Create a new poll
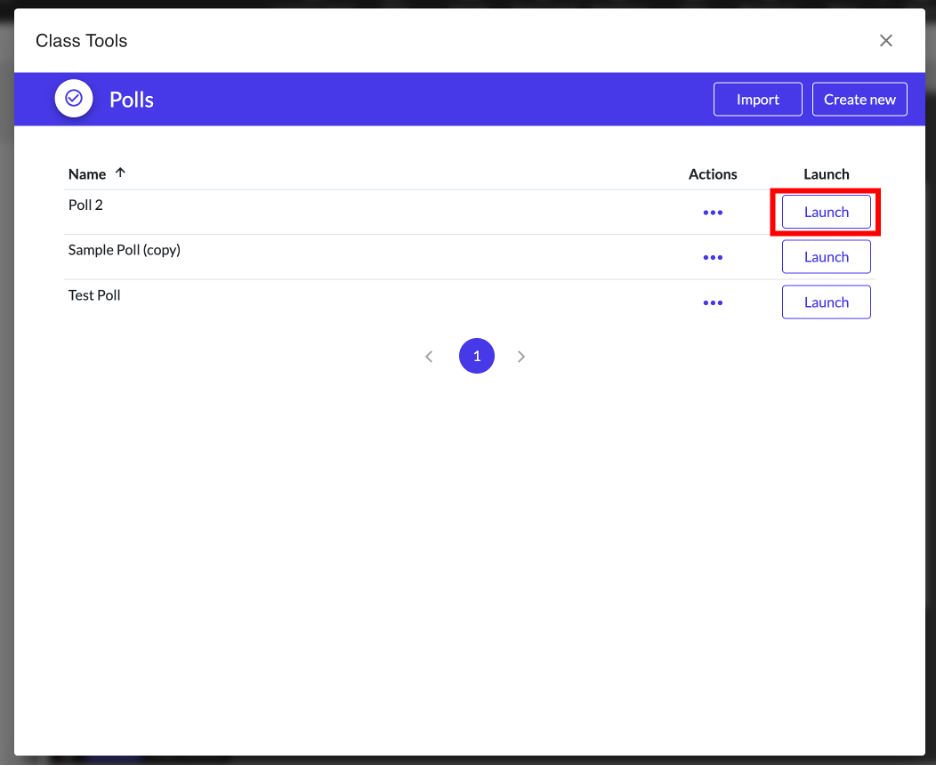Viewport: 936px width, 766px height. pos(859,100)
